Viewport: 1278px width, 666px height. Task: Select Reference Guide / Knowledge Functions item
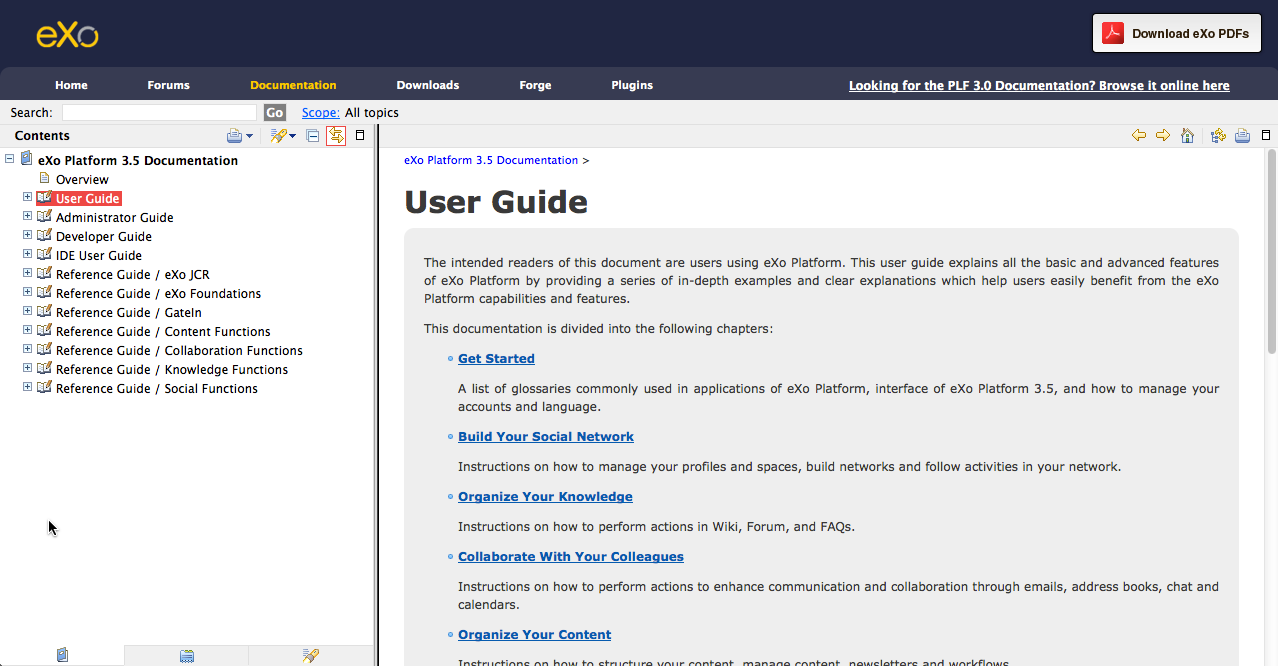click(x=172, y=369)
